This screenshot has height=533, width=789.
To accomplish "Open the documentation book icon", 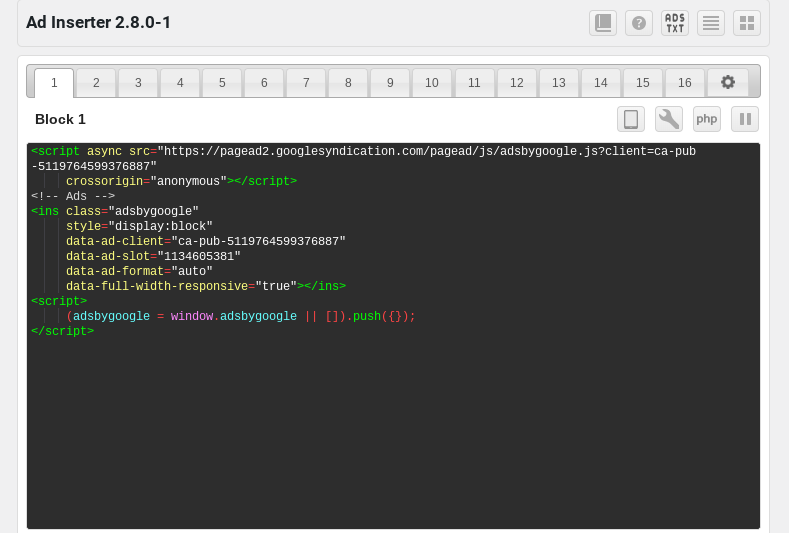I will point(603,23).
